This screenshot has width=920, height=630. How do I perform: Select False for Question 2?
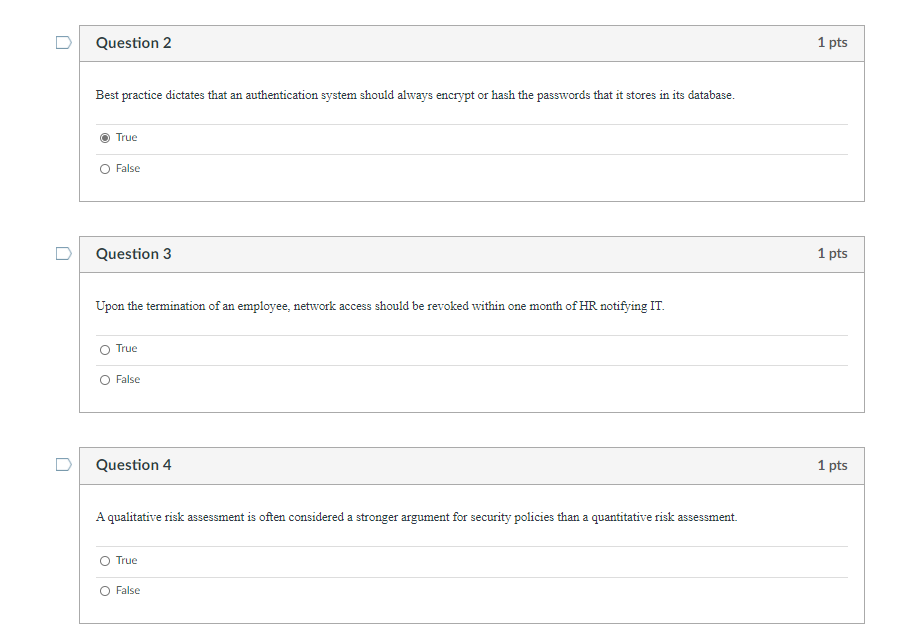pos(105,168)
